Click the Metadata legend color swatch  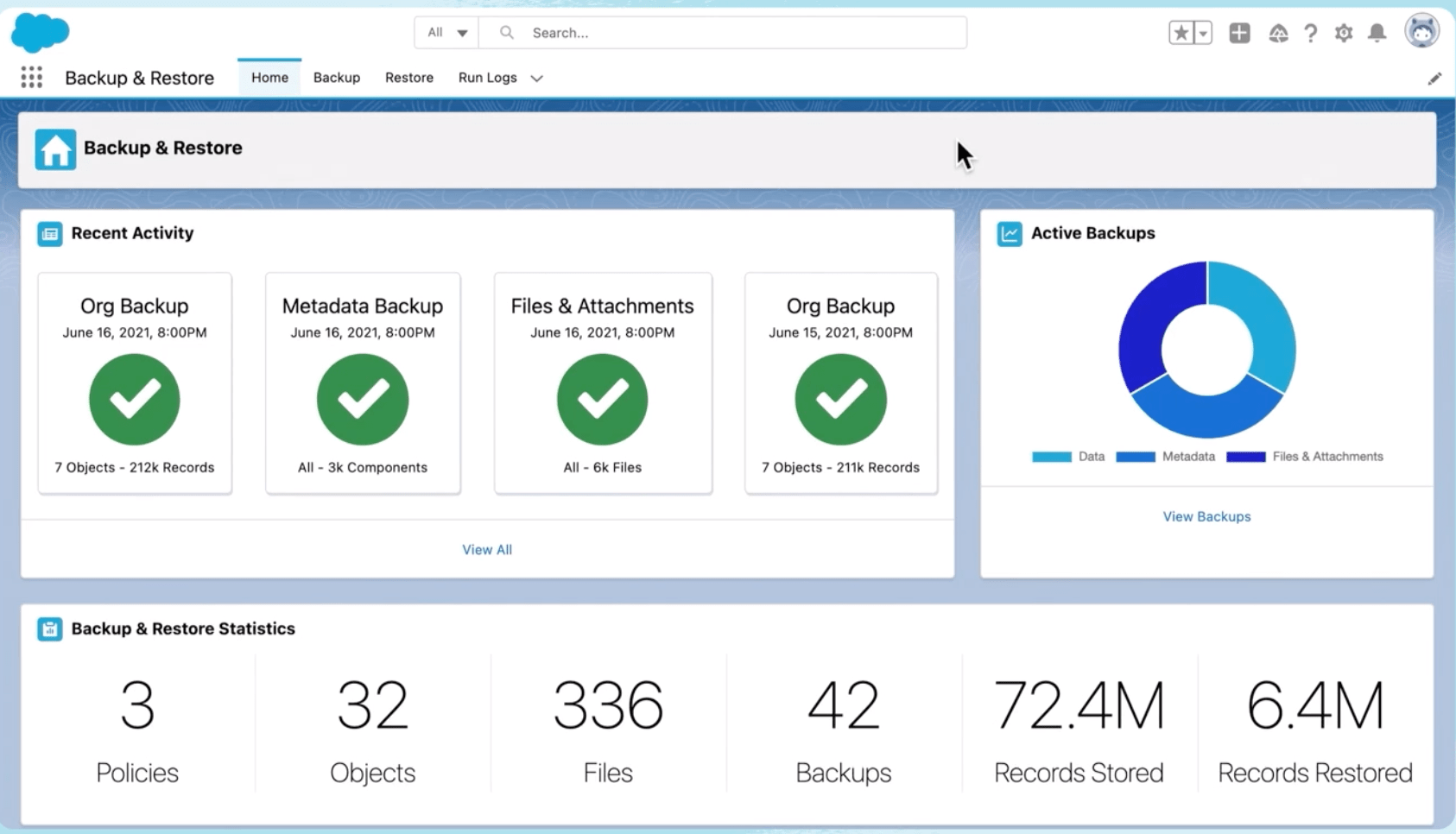click(1136, 457)
